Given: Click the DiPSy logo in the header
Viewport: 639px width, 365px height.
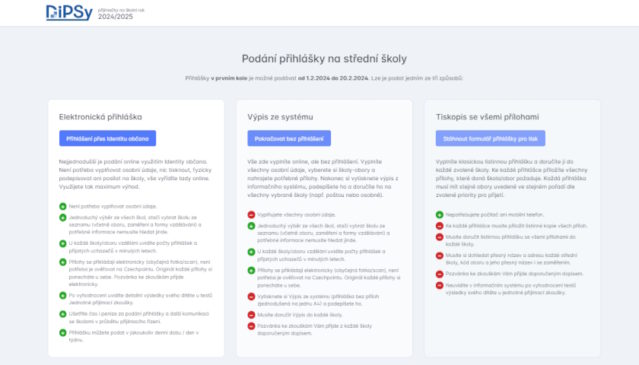Looking at the screenshot, I should click(x=69, y=13).
